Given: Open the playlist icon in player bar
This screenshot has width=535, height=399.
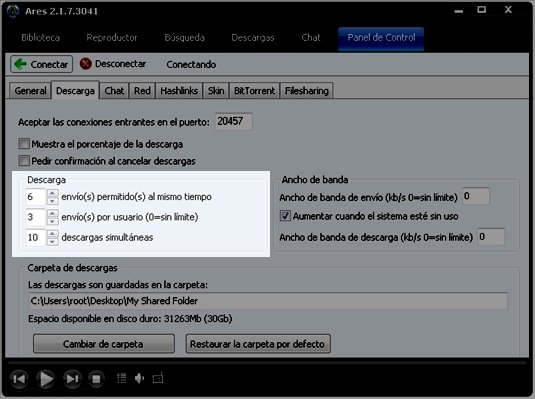Looking at the screenshot, I should [x=121, y=378].
